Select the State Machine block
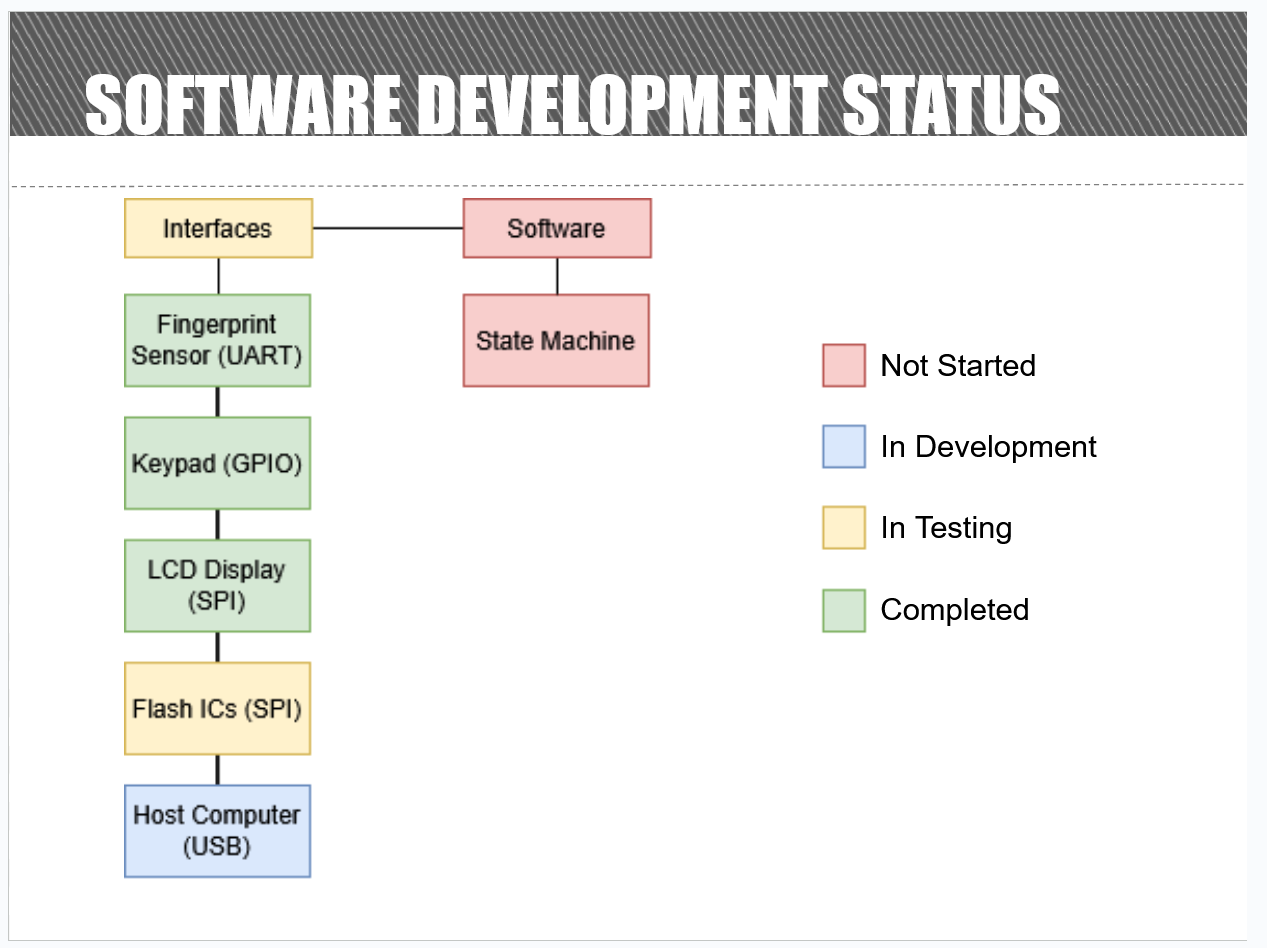 [556, 340]
